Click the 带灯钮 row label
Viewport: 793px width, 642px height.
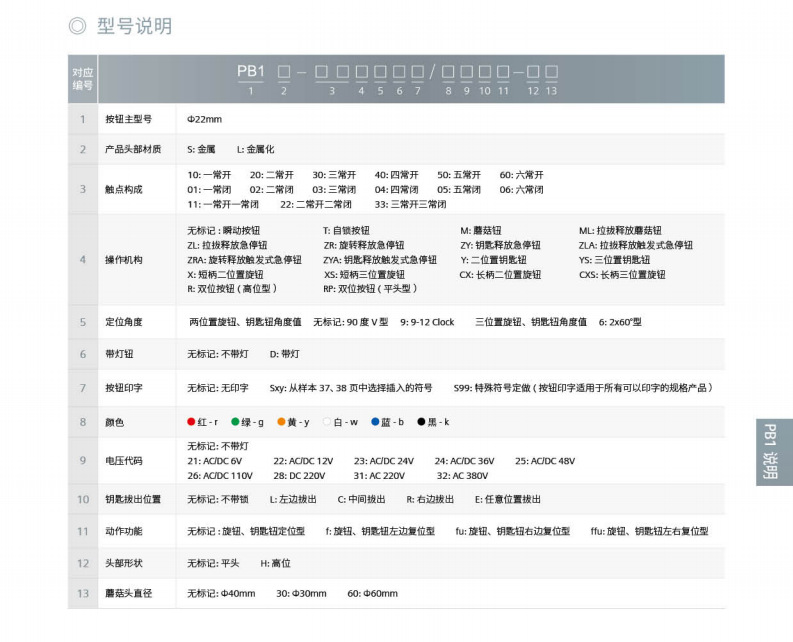tap(119, 354)
